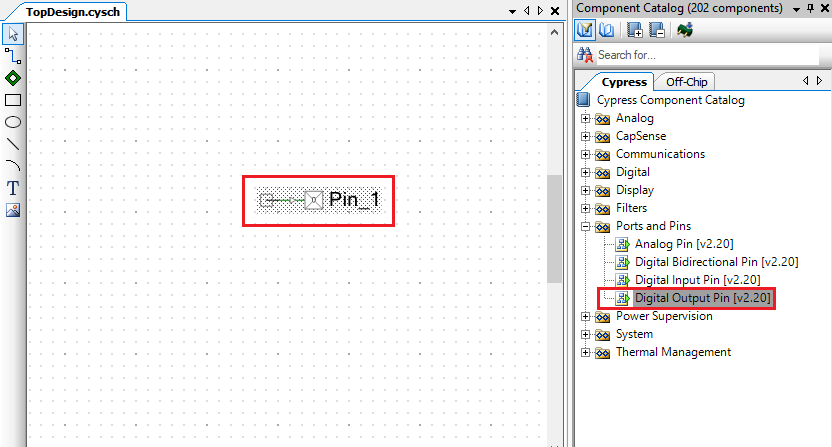Click the Analog folder icon
The image size is (832, 447).
point(602,119)
